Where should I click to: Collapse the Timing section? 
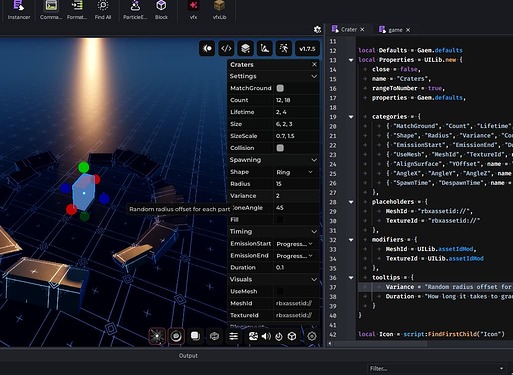(314, 232)
